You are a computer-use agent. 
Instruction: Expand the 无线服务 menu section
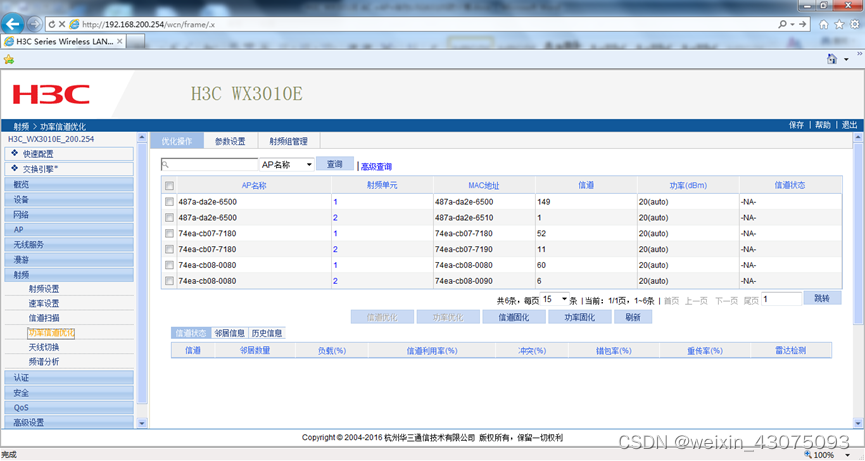pyautogui.click(x=69, y=244)
